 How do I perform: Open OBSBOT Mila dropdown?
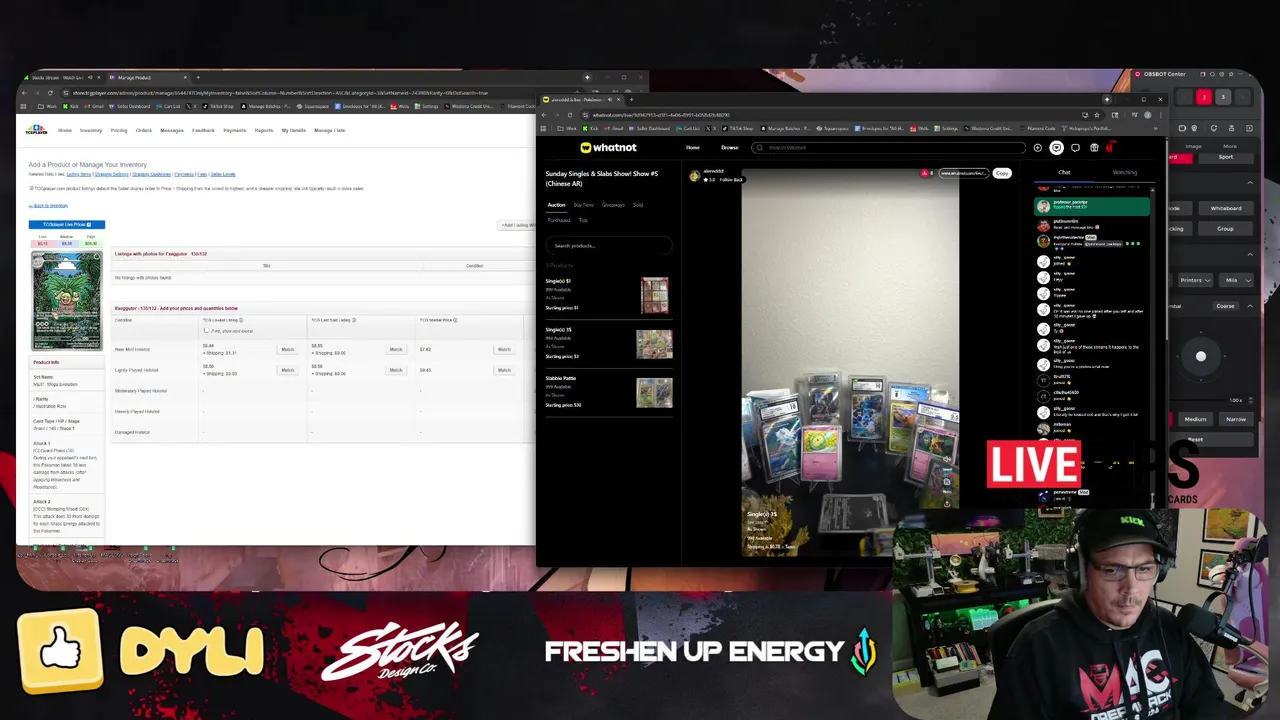click(1236, 280)
